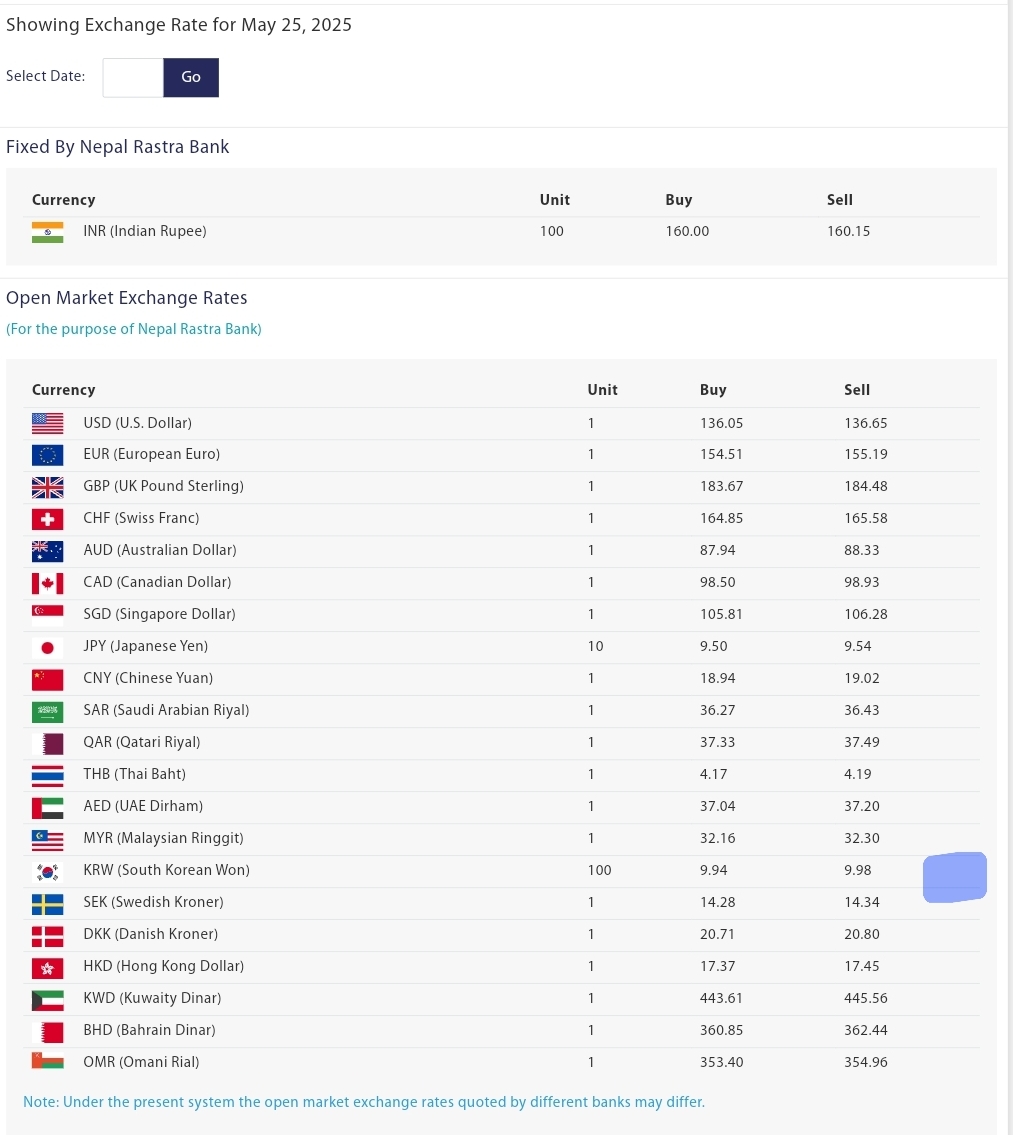
Task: Click the "For the purpose of Nepal Rastra Bank" text
Action: (x=134, y=329)
